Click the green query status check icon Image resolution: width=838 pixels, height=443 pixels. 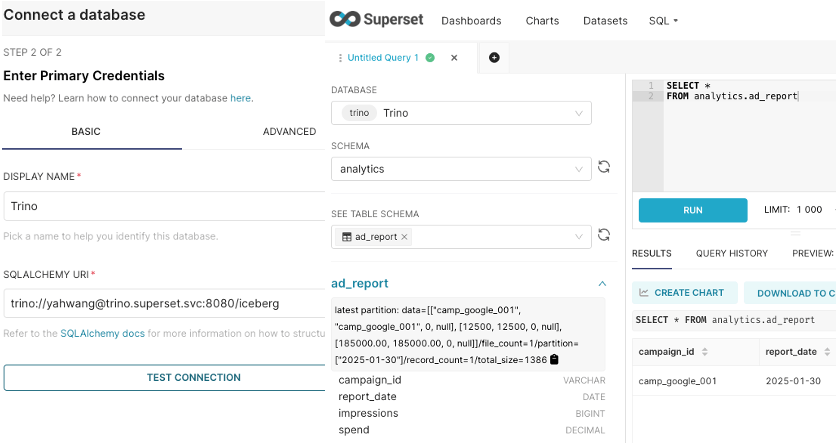[x=430, y=57]
